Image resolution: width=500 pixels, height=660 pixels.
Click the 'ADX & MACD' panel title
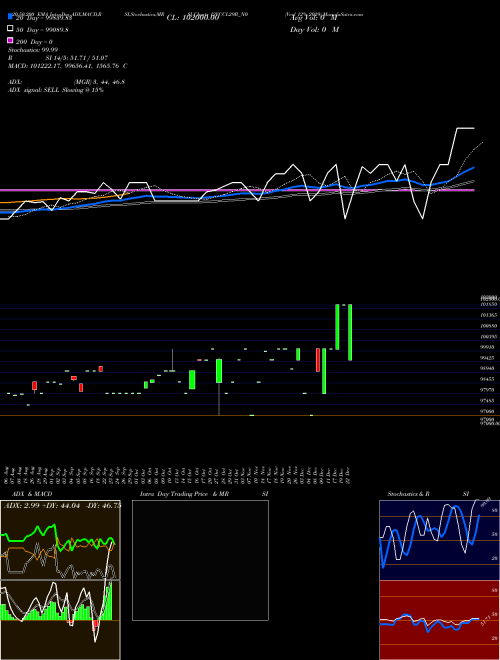pos(32,494)
